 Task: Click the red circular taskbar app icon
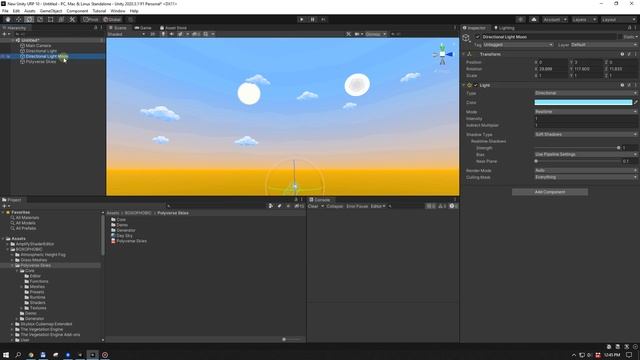pos(105,355)
